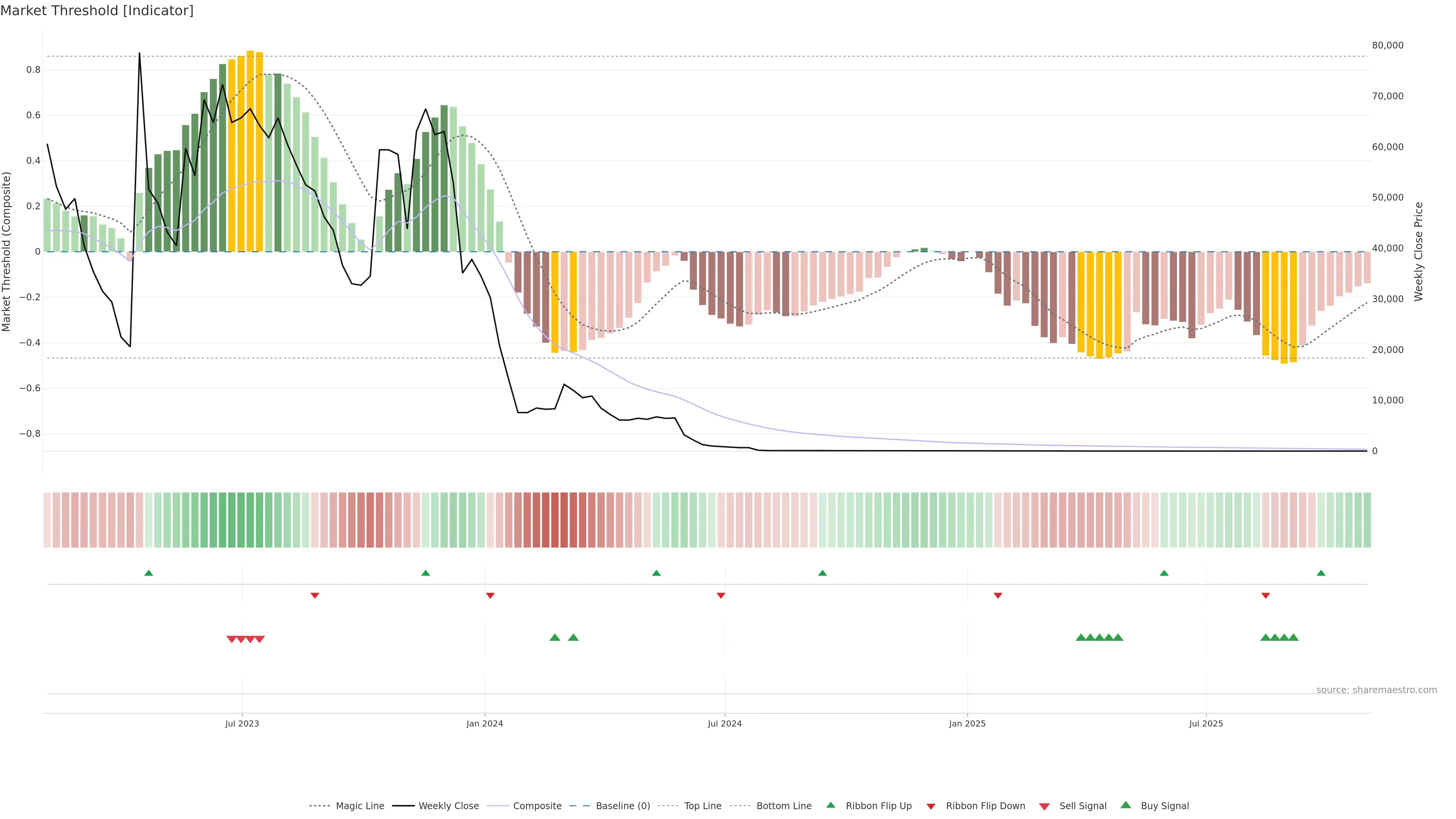Click the Jan 2024 x-axis label

point(485,723)
